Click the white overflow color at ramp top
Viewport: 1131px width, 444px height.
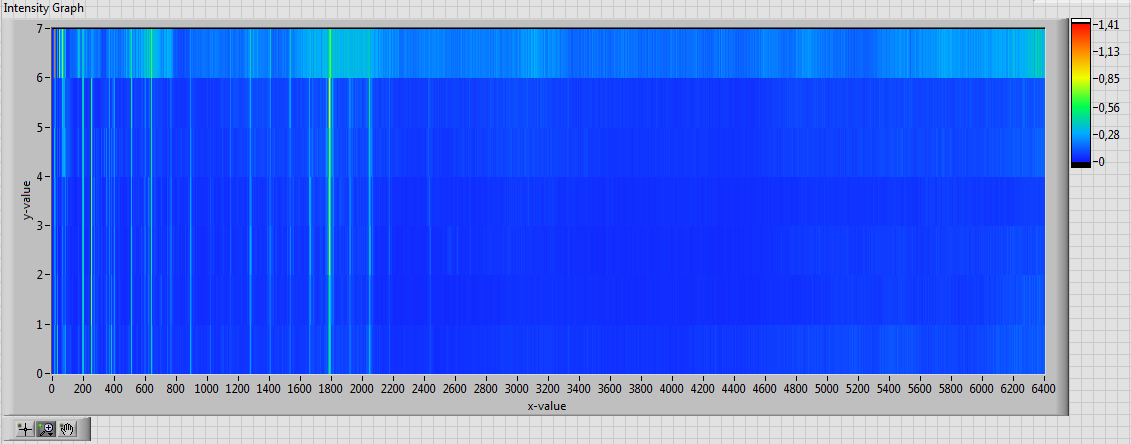point(1081,21)
